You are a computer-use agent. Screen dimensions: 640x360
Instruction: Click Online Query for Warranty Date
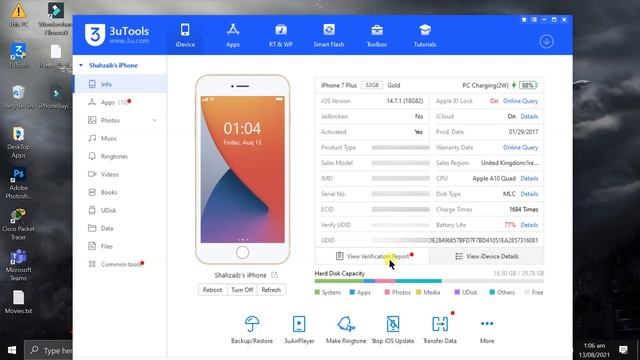click(x=520, y=147)
